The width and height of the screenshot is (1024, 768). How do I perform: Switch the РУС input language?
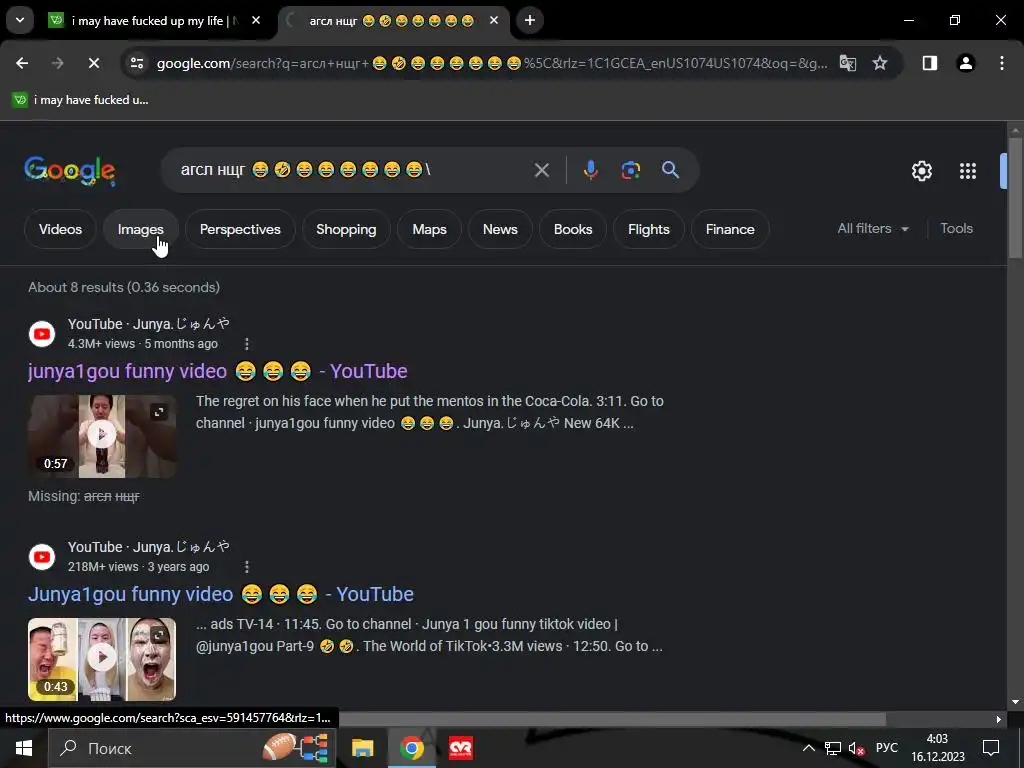pos(887,748)
